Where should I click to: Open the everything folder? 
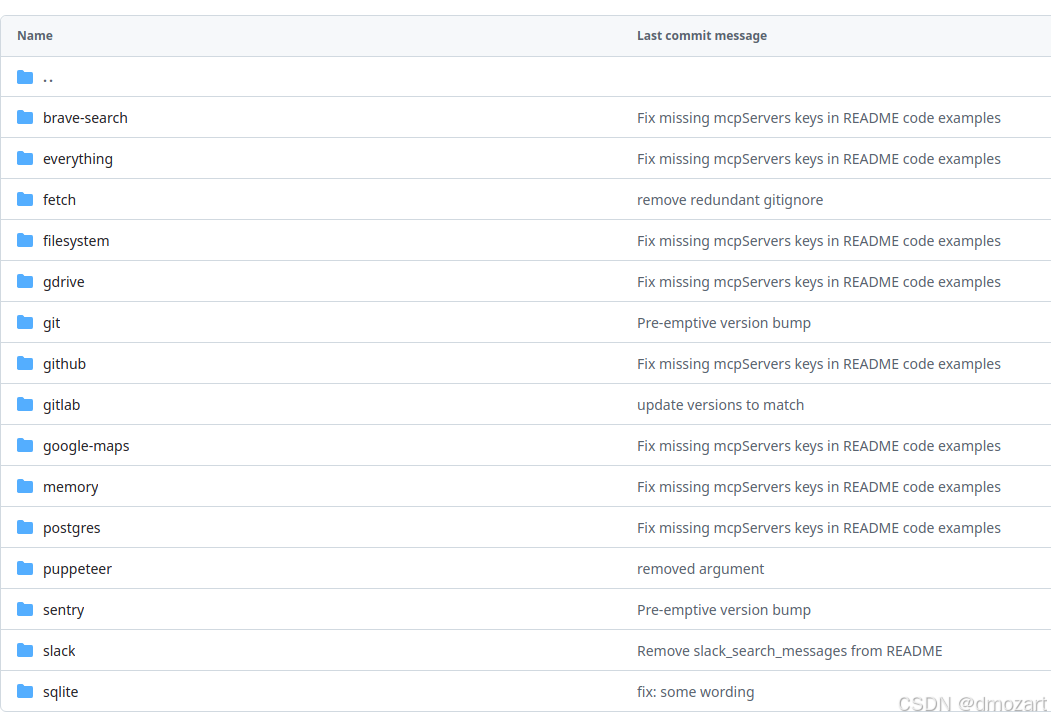pos(78,159)
